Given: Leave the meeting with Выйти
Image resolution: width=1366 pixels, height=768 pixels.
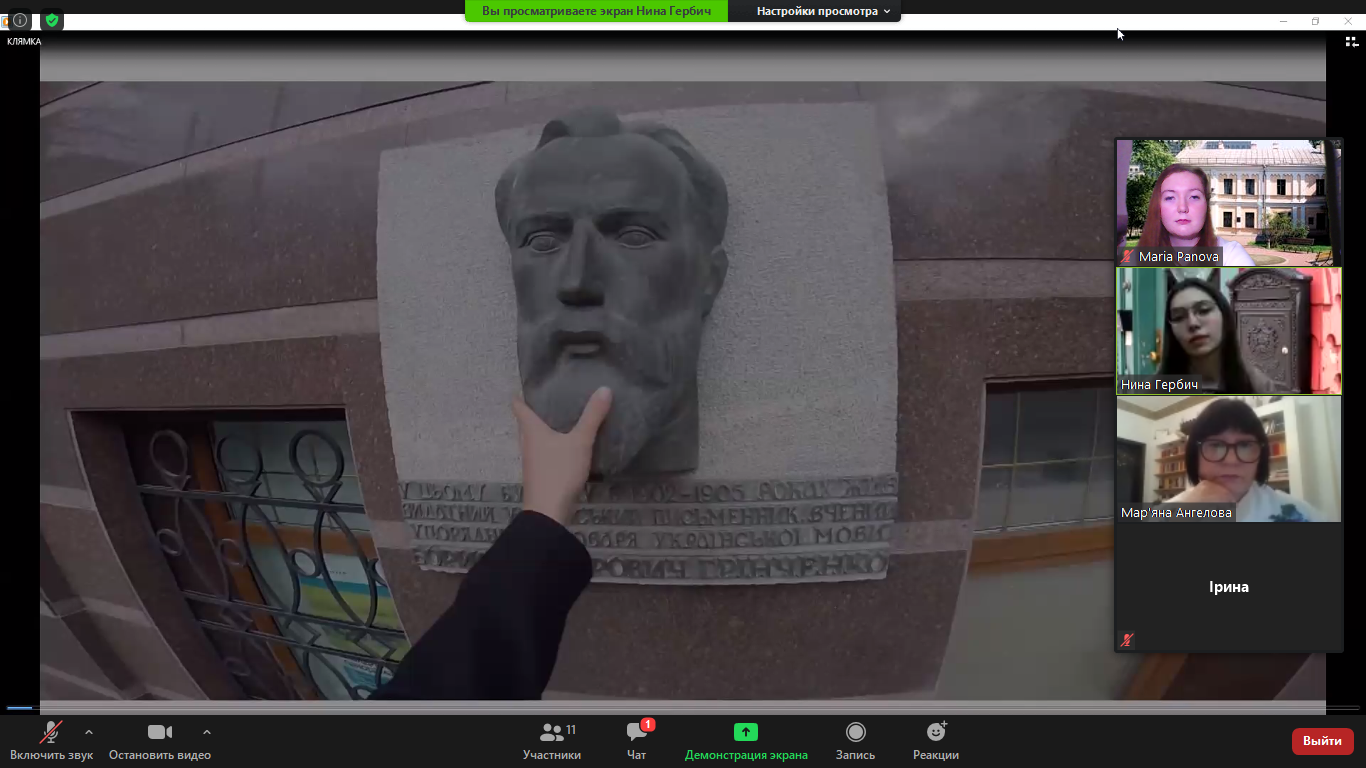Looking at the screenshot, I should pos(1322,741).
